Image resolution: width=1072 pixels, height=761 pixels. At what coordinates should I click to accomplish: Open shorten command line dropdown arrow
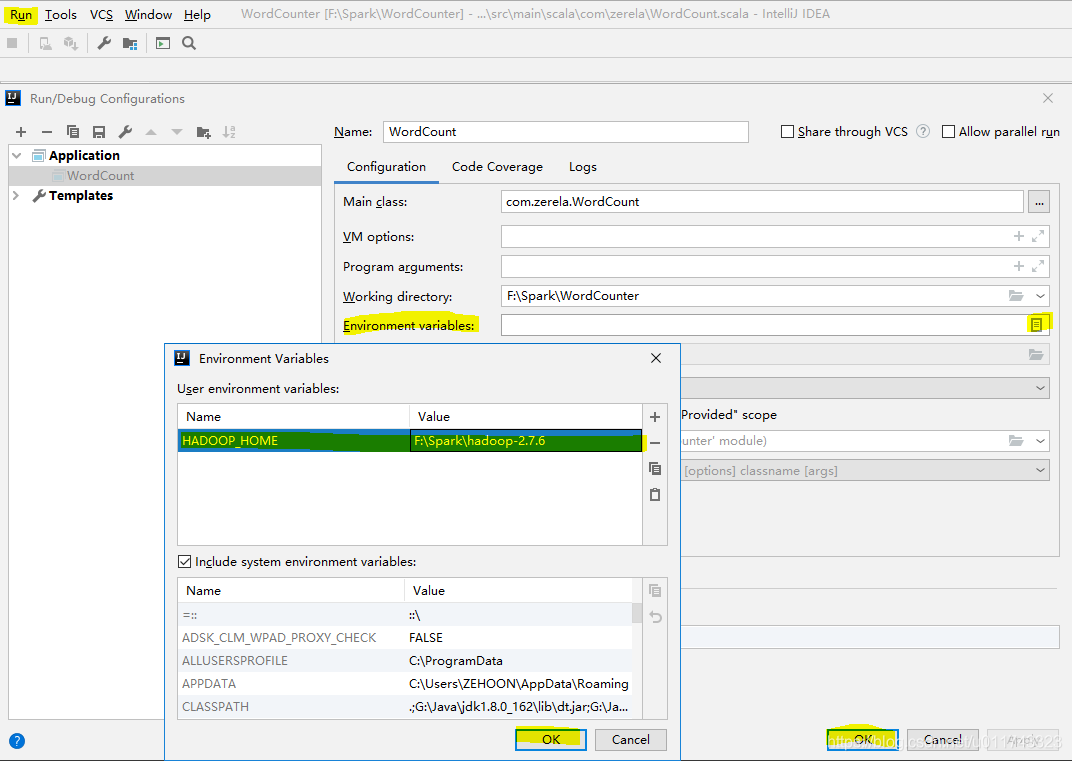(x=1040, y=470)
